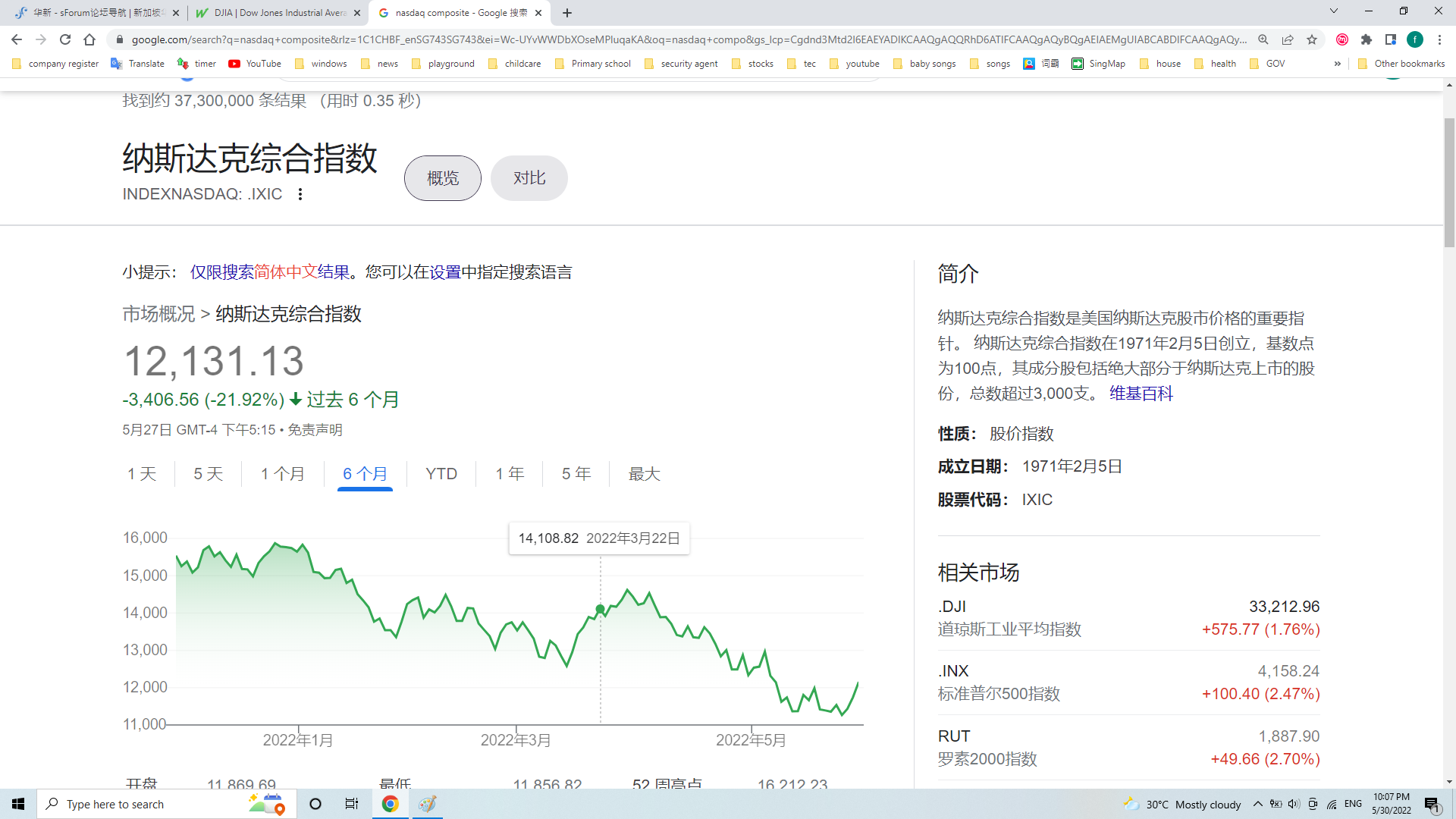
Task: Show hidden system tray icons
Action: point(1257,804)
